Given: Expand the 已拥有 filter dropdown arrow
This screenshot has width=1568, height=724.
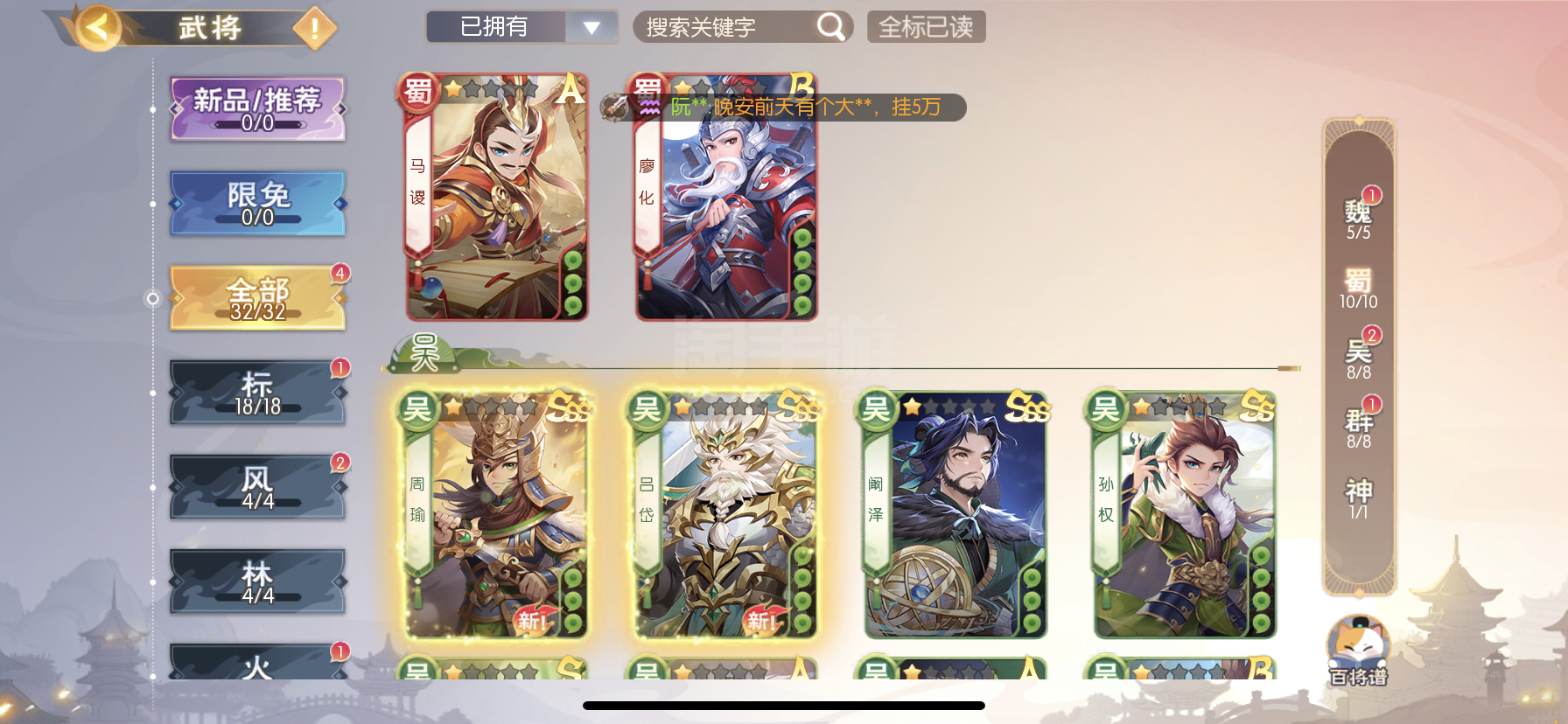Looking at the screenshot, I should [591, 27].
